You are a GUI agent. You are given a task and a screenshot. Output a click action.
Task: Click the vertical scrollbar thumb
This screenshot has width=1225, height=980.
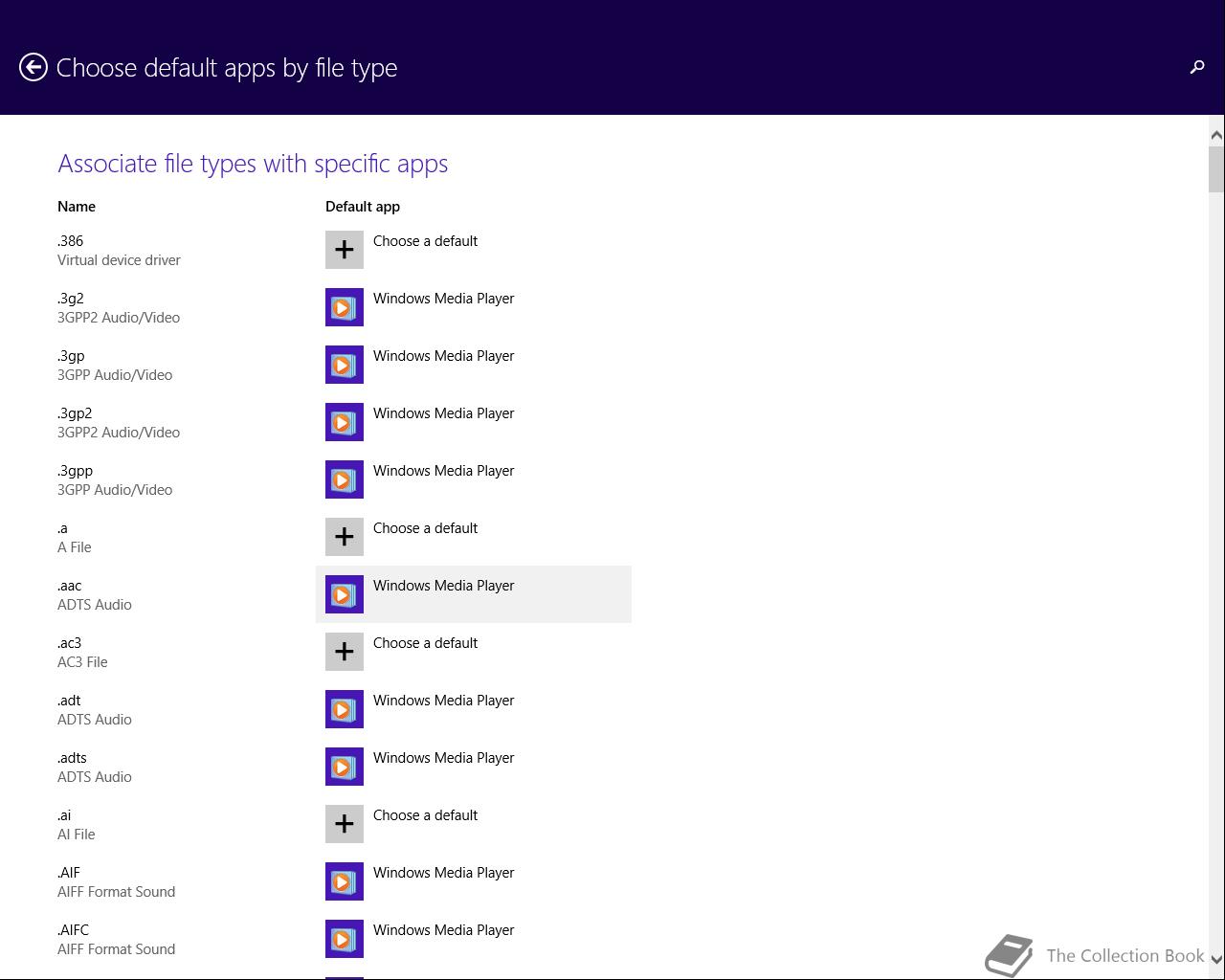[x=1216, y=169]
